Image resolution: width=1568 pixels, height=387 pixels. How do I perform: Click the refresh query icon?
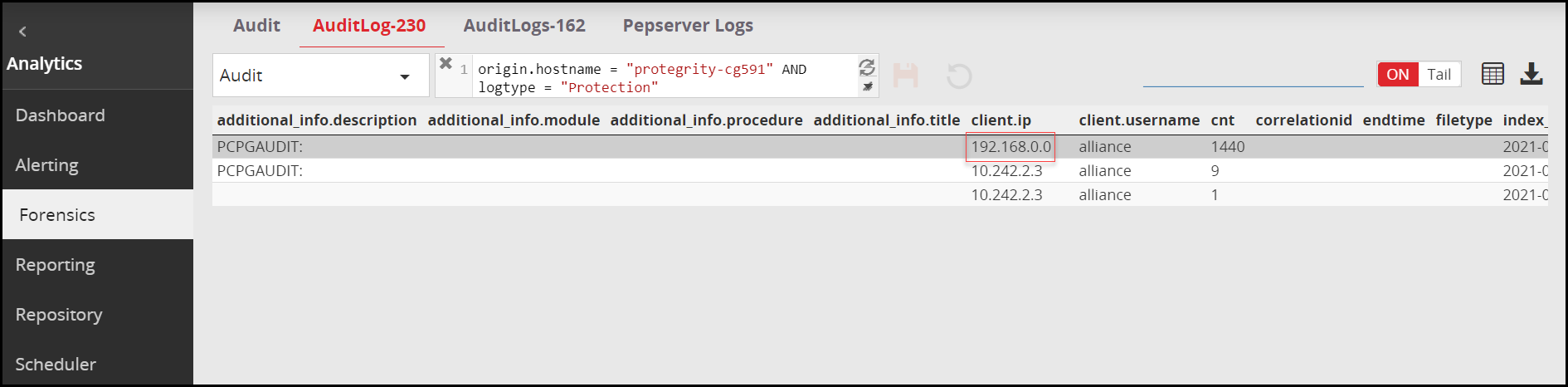tap(867, 67)
